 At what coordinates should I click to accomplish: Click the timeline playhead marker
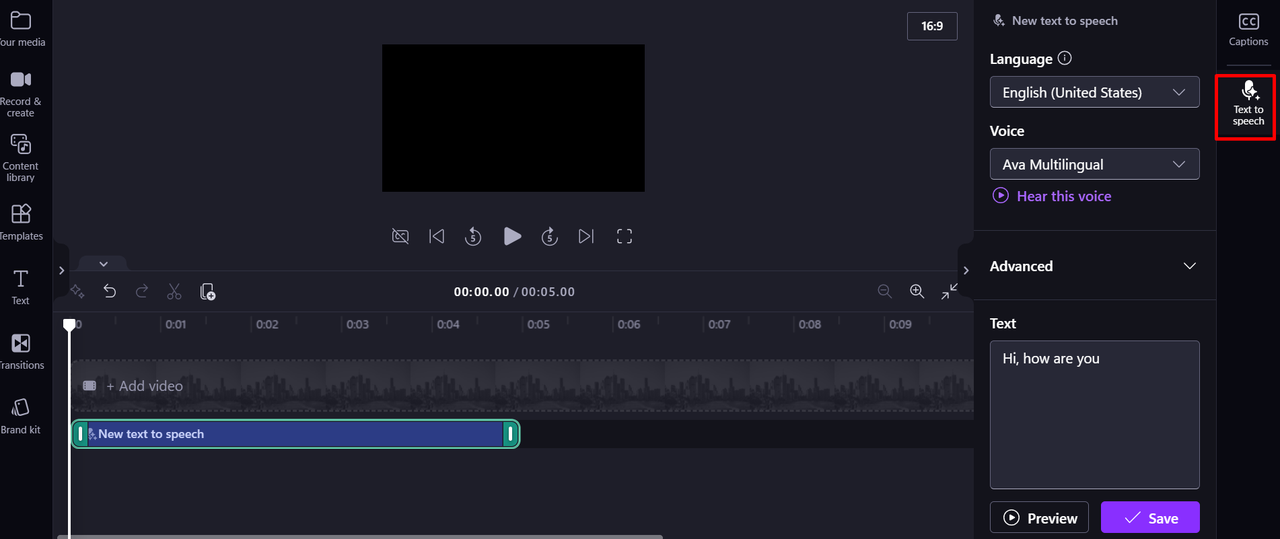point(69,325)
